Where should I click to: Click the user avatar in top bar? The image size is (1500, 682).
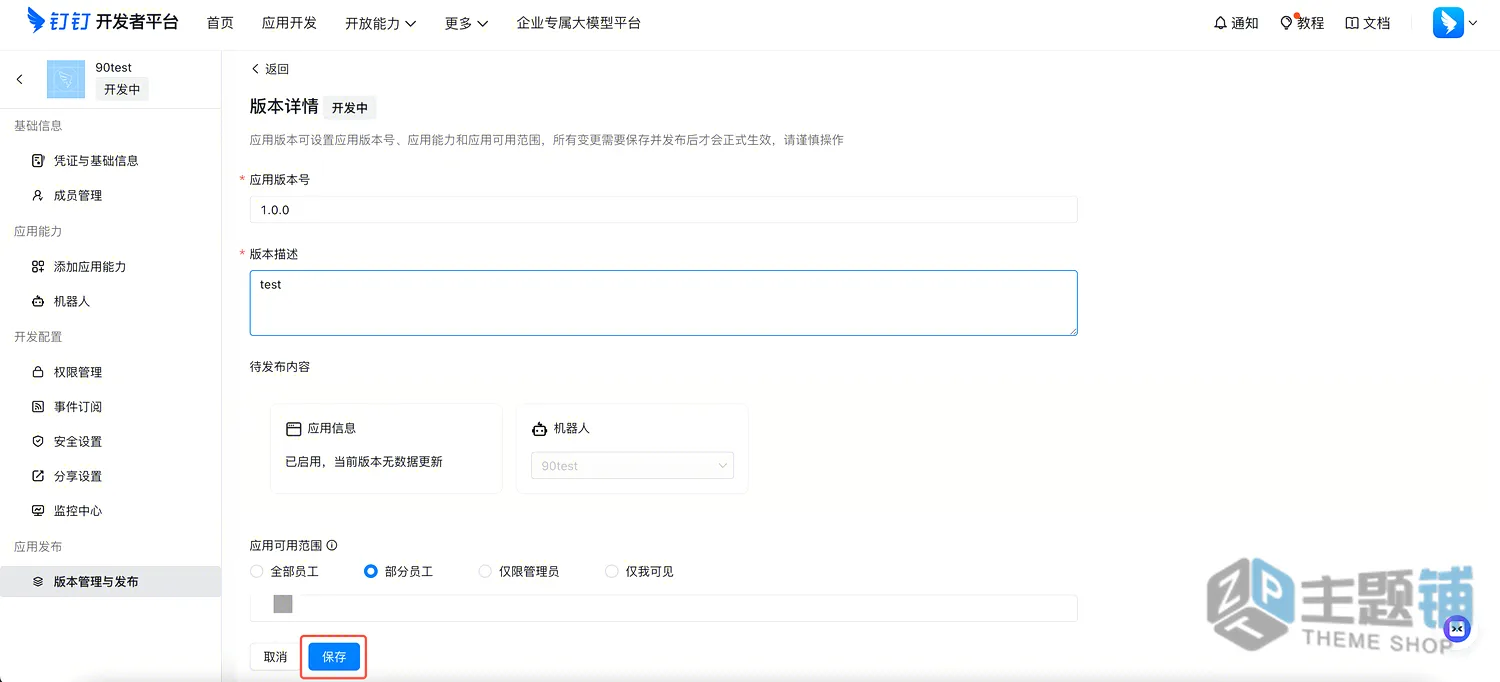[x=1448, y=22]
